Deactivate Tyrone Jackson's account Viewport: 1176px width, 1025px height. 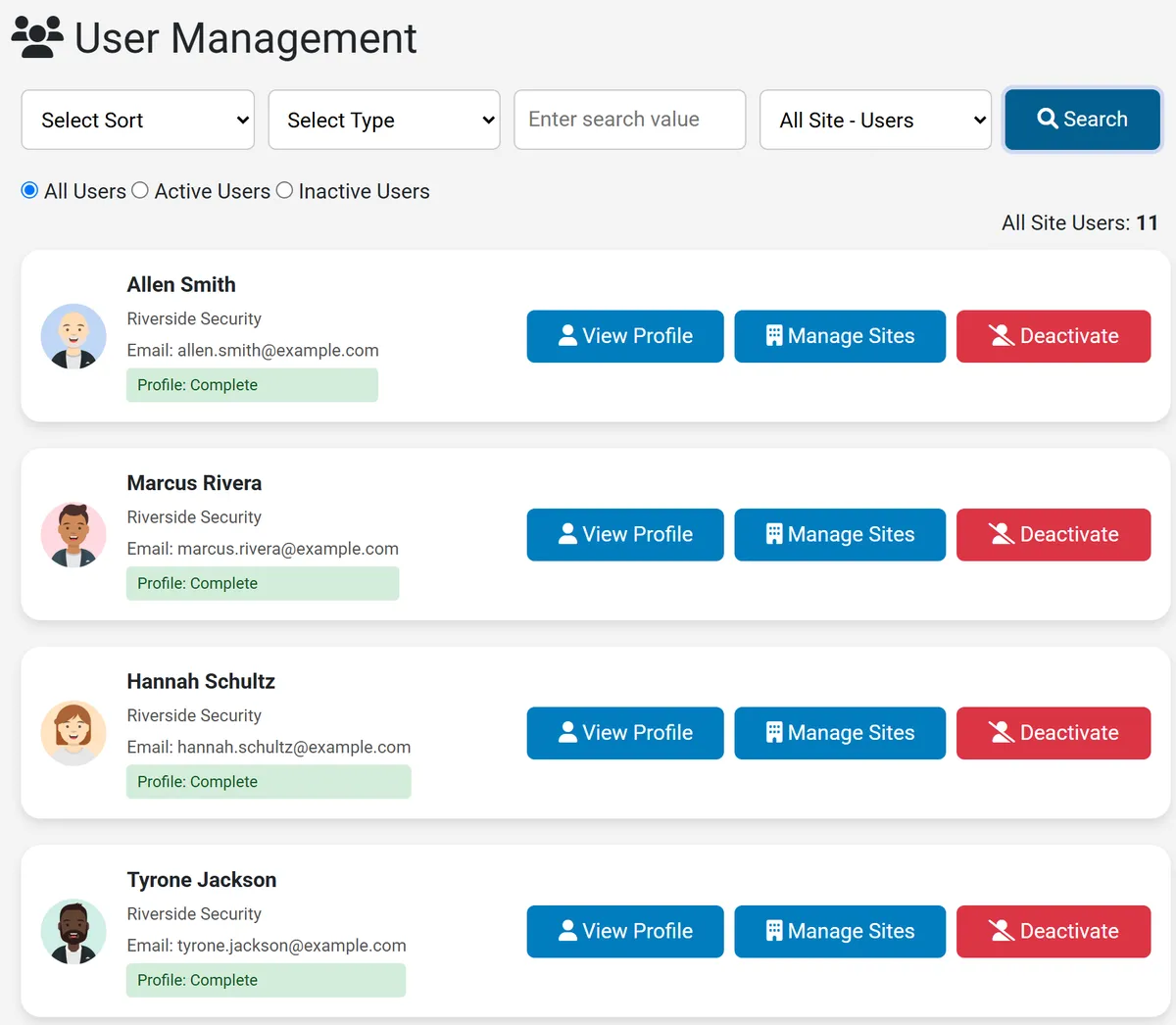[1053, 932]
